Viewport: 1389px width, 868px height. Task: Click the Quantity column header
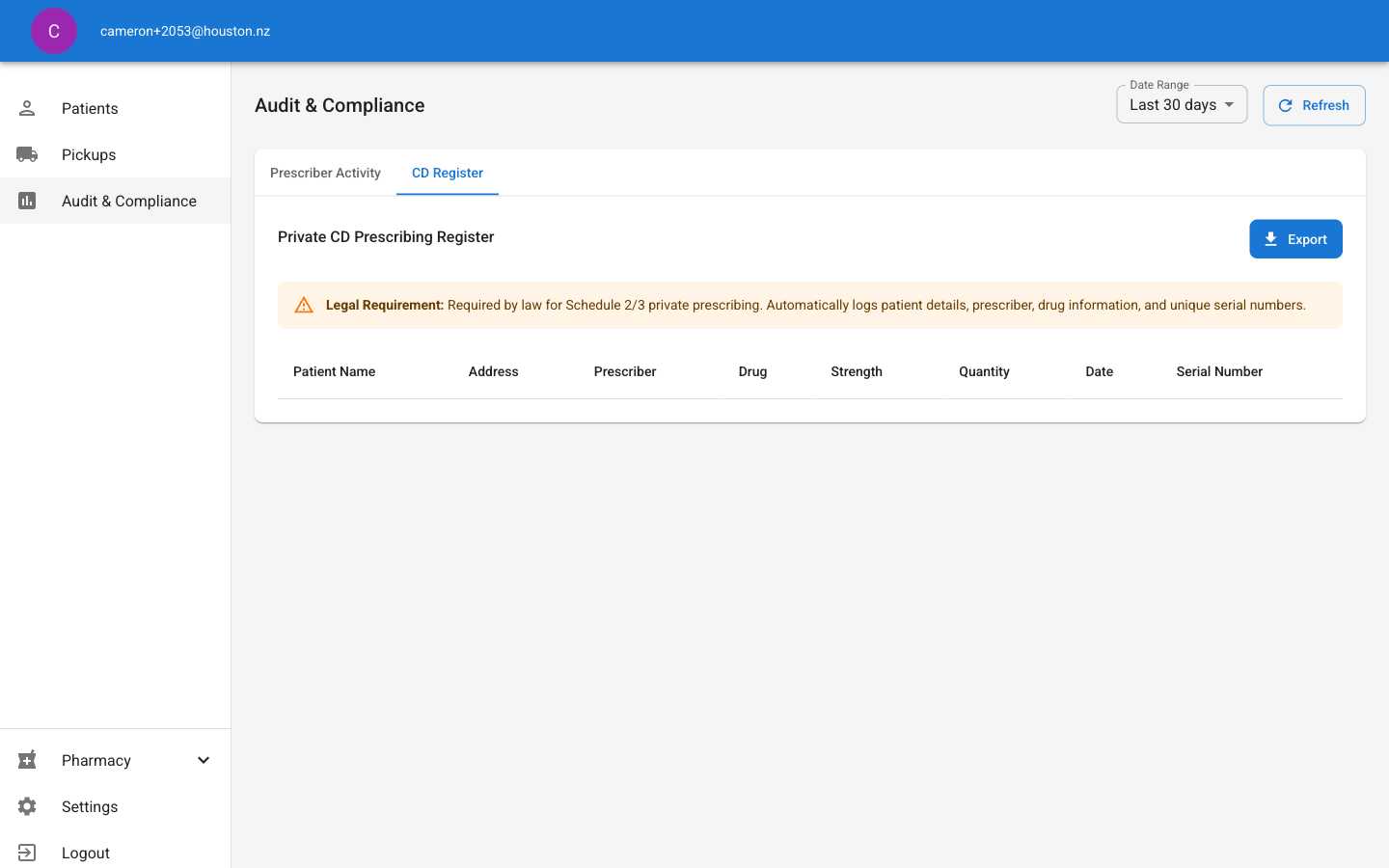(984, 371)
